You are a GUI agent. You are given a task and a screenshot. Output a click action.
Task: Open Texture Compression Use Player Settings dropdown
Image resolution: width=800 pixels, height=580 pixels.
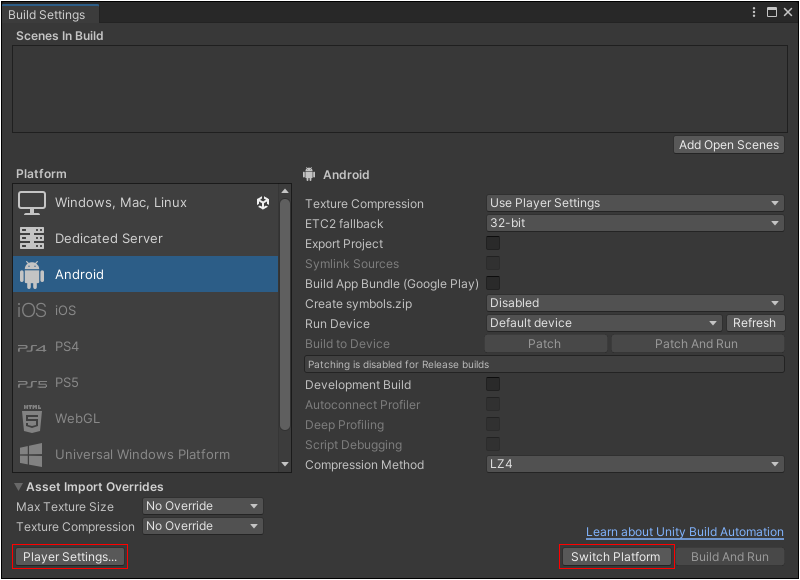(635, 203)
